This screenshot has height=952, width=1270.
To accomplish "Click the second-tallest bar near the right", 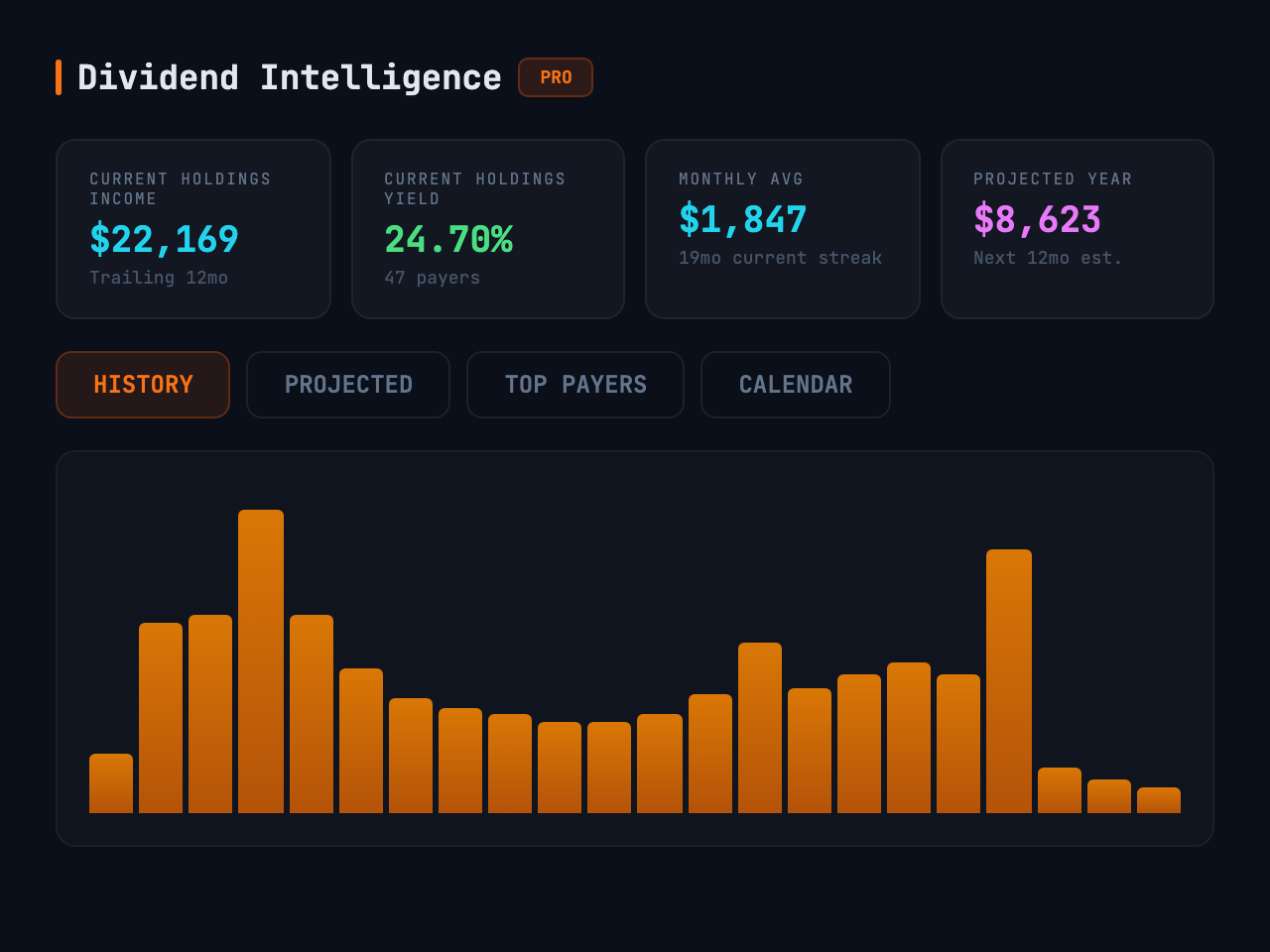I will (x=1008, y=679).
